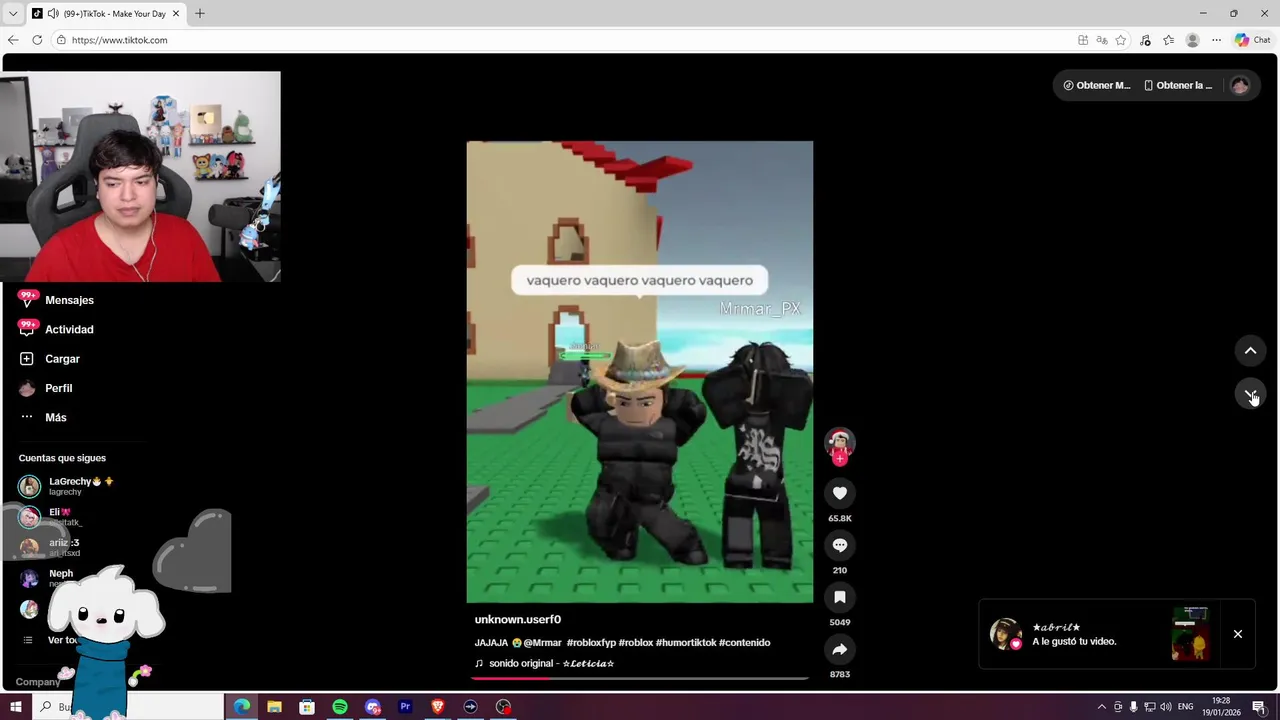
Task: Open a new tab with the plus button
Action: (x=199, y=13)
